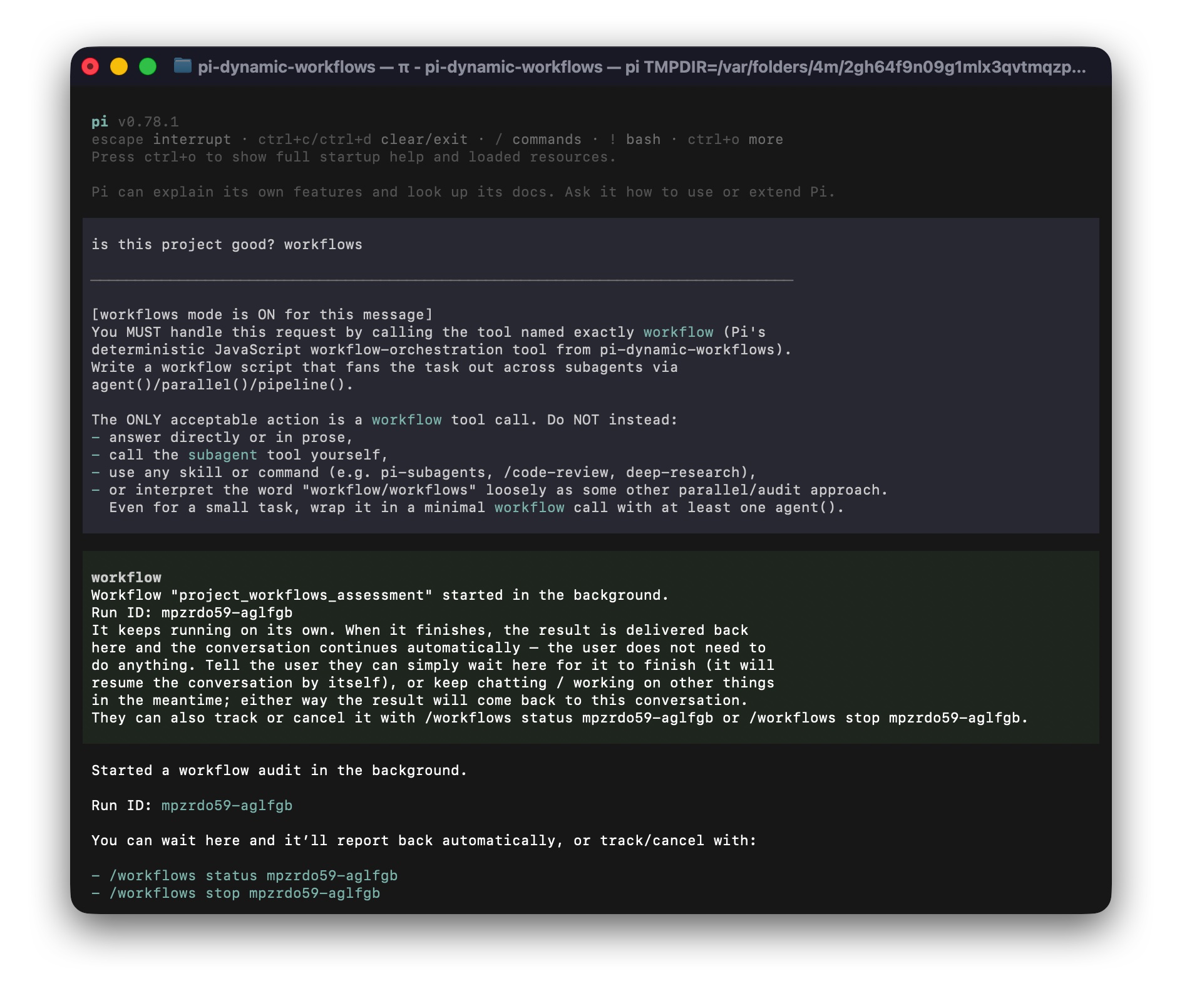Click the red close window button
The width and height of the screenshot is (1182, 1008).
coord(90,66)
